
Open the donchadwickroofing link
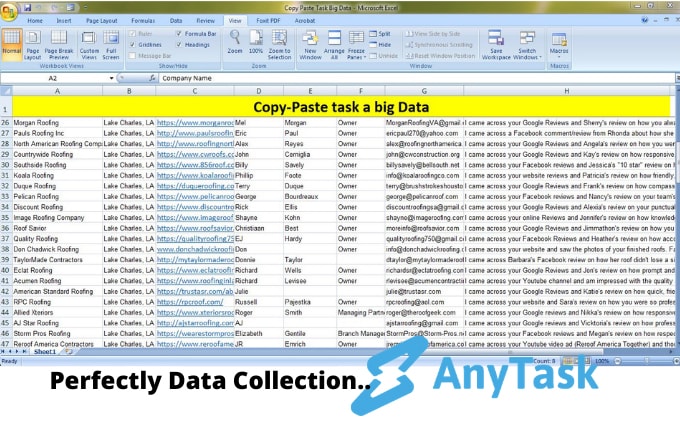tap(195, 249)
